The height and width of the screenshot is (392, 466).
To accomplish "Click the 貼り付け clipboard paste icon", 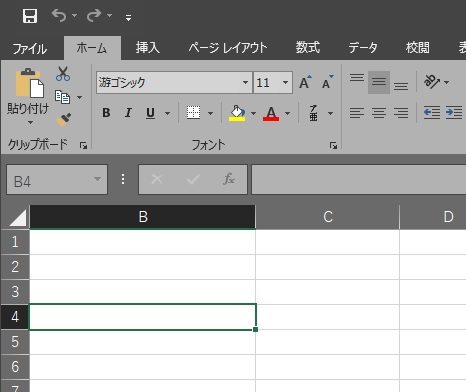I will click(30, 83).
